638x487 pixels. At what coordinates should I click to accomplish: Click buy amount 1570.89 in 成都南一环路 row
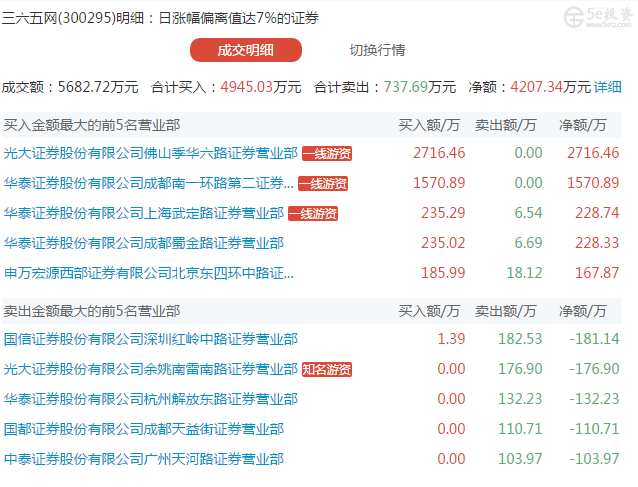pos(439,183)
